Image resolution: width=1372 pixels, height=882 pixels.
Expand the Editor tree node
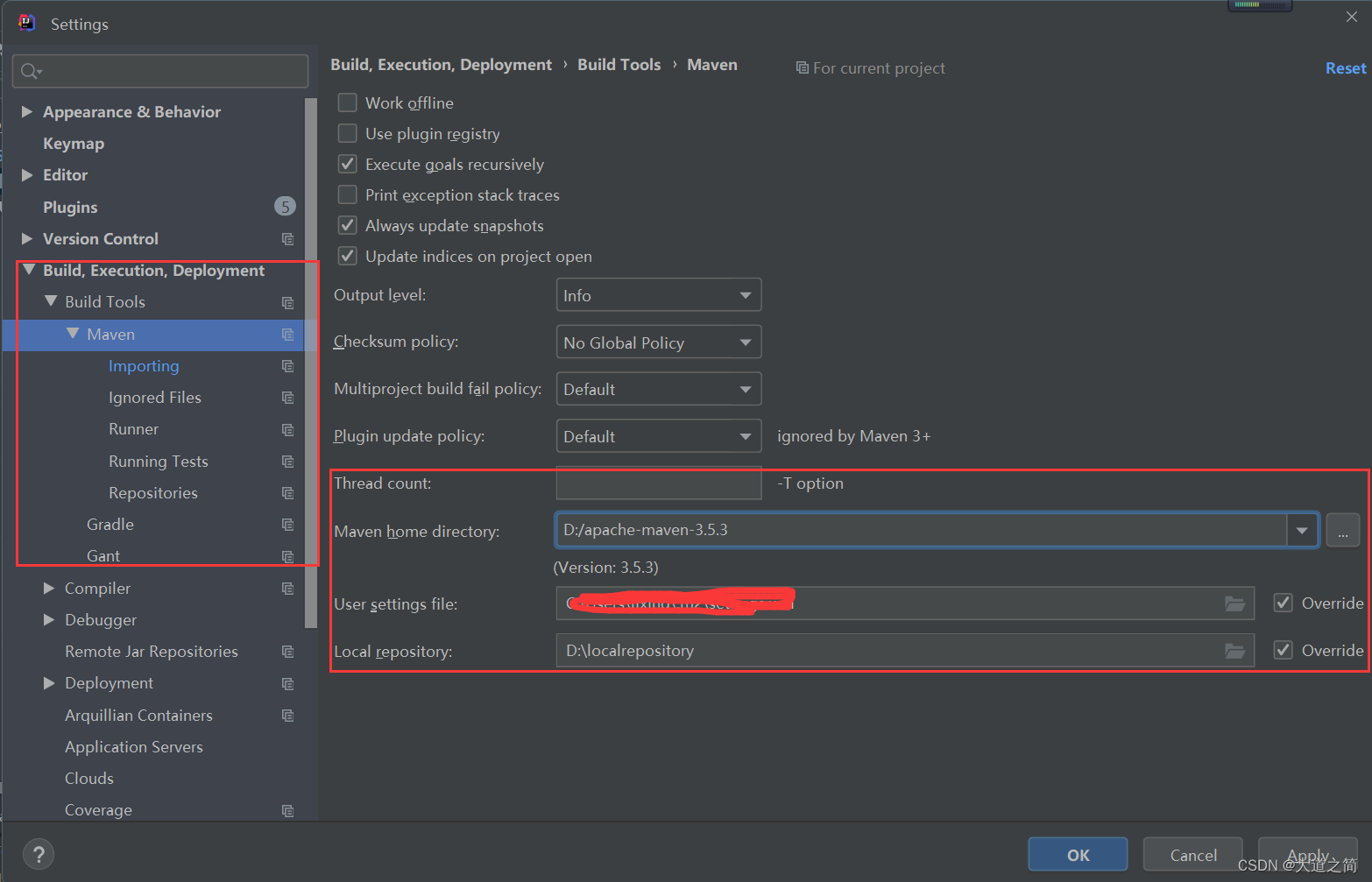click(27, 174)
